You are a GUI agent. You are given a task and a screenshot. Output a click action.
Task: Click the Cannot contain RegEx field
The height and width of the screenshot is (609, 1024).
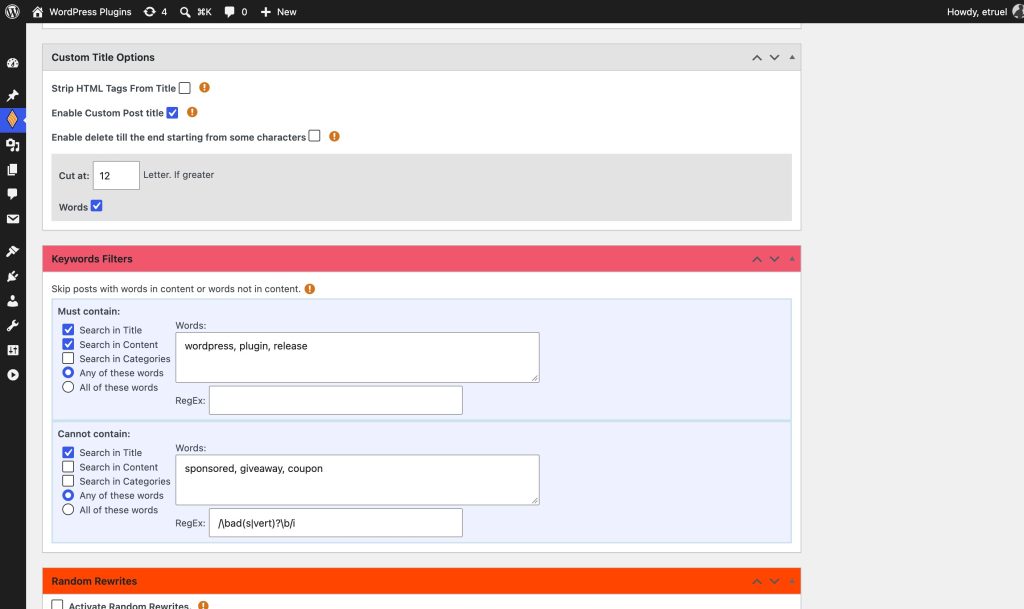point(336,523)
